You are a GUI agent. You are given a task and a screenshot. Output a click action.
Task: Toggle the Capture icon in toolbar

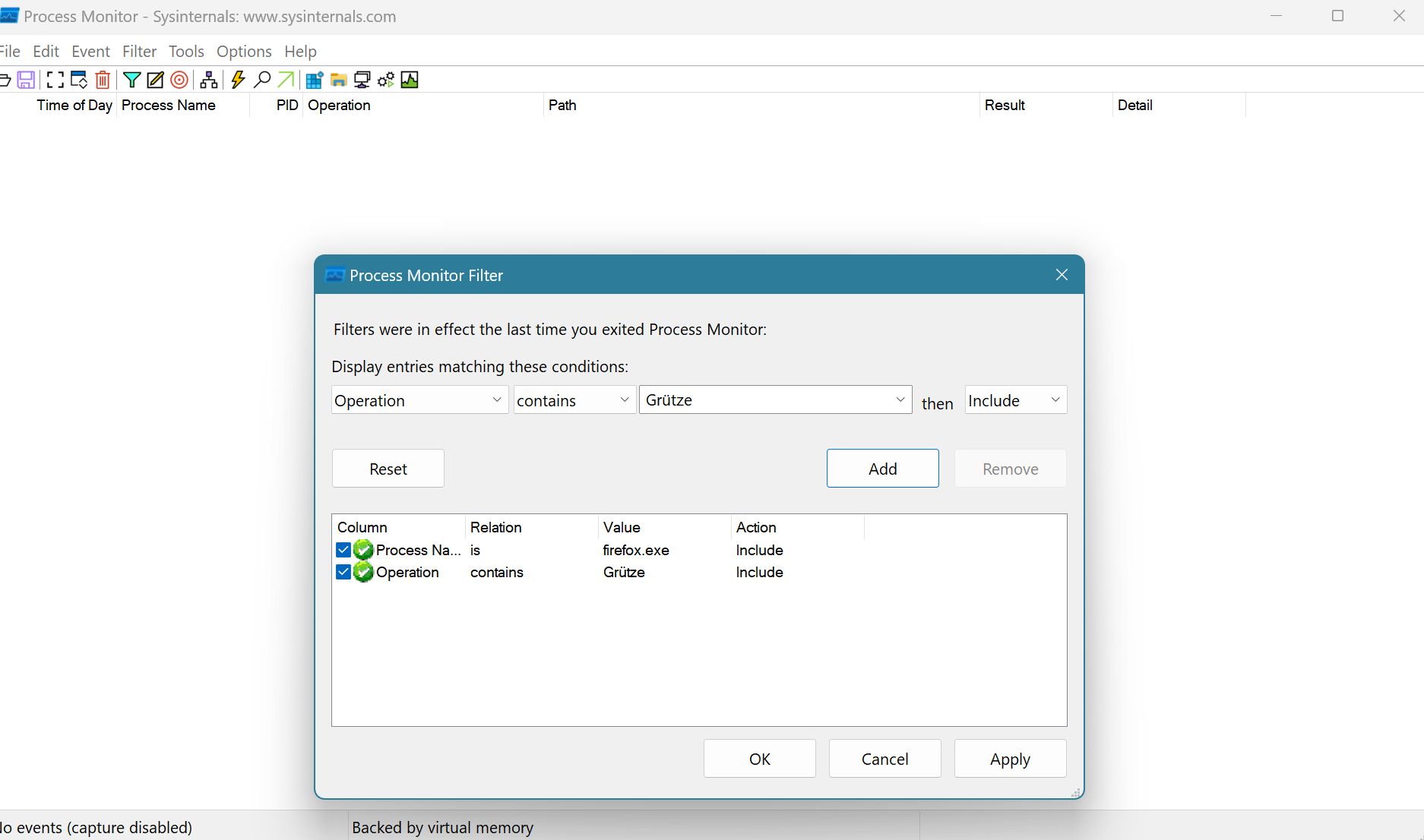click(55, 80)
